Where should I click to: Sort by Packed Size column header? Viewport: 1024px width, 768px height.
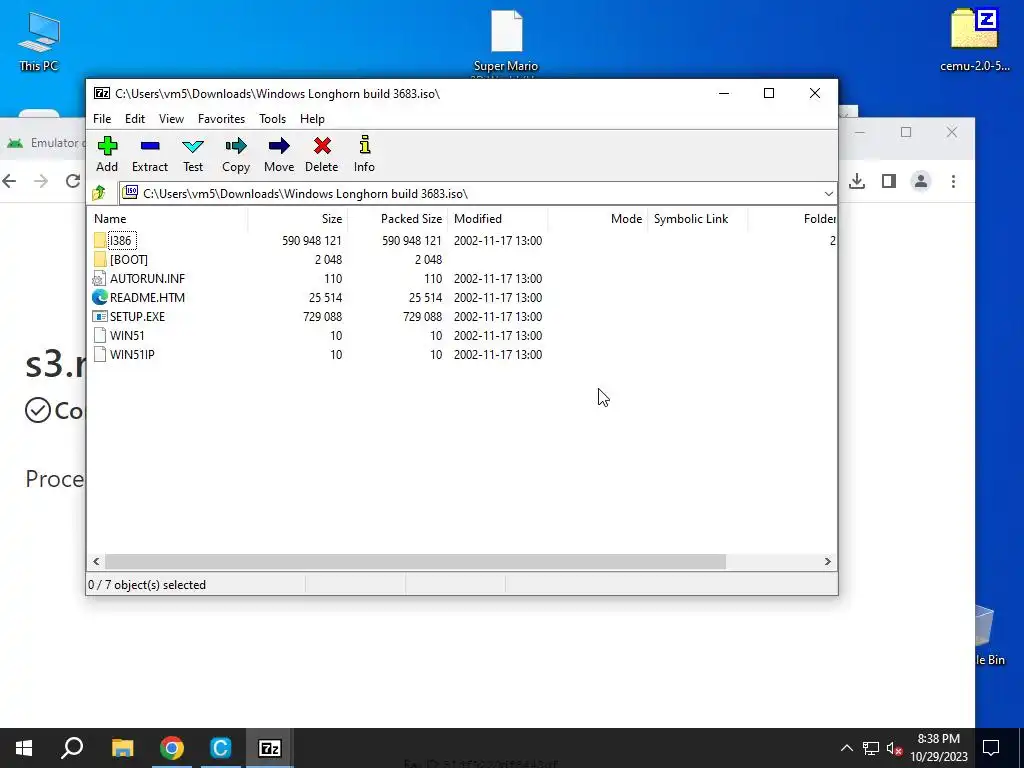(x=398, y=219)
